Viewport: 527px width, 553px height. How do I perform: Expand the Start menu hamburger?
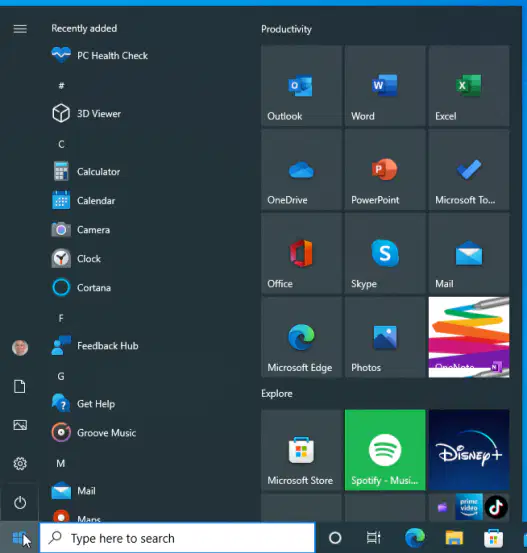pos(20,29)
